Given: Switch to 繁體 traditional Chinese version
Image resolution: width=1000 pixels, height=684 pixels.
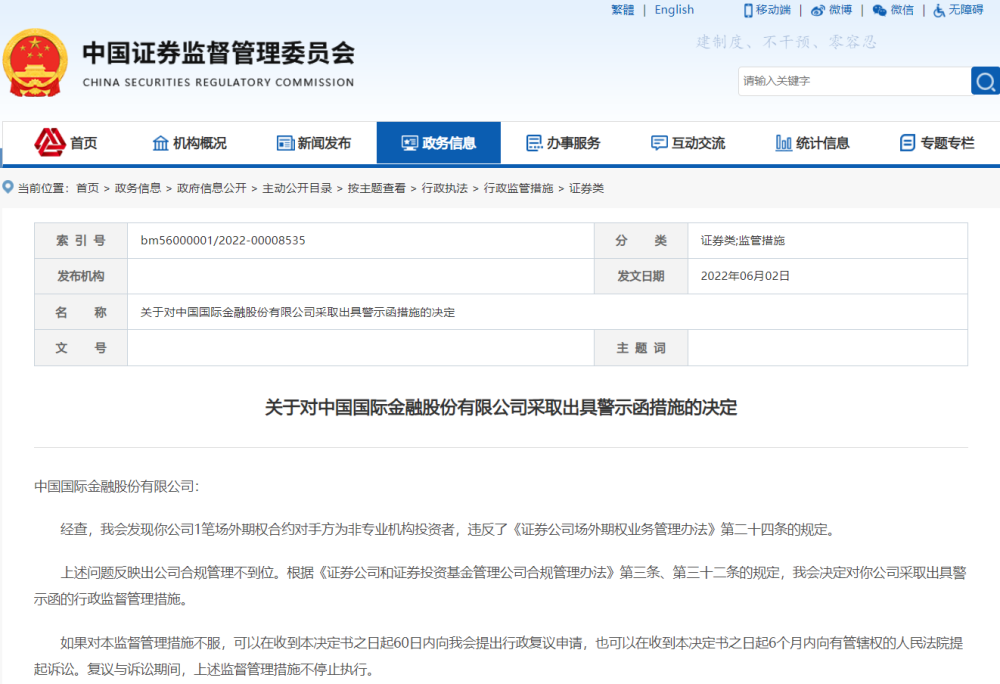Looking at the screenshot, I should coord(622,10).
